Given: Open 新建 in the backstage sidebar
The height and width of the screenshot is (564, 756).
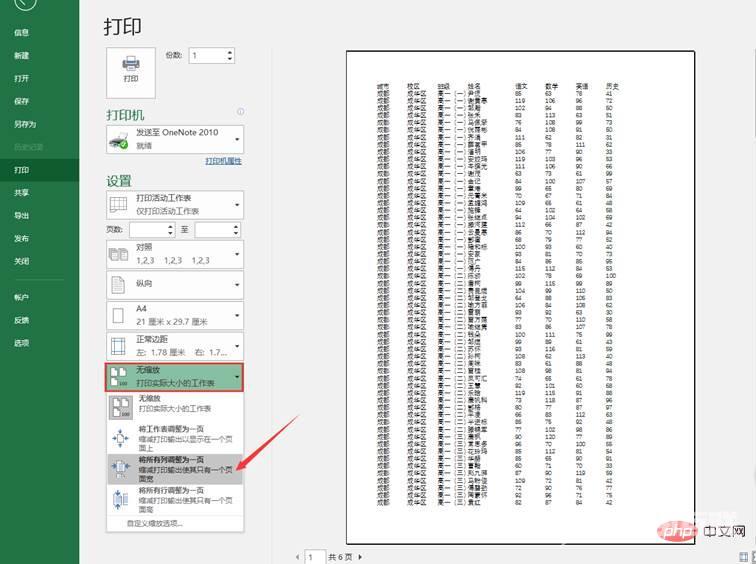Looking at the screenshot, I should [x=21, y=55].
